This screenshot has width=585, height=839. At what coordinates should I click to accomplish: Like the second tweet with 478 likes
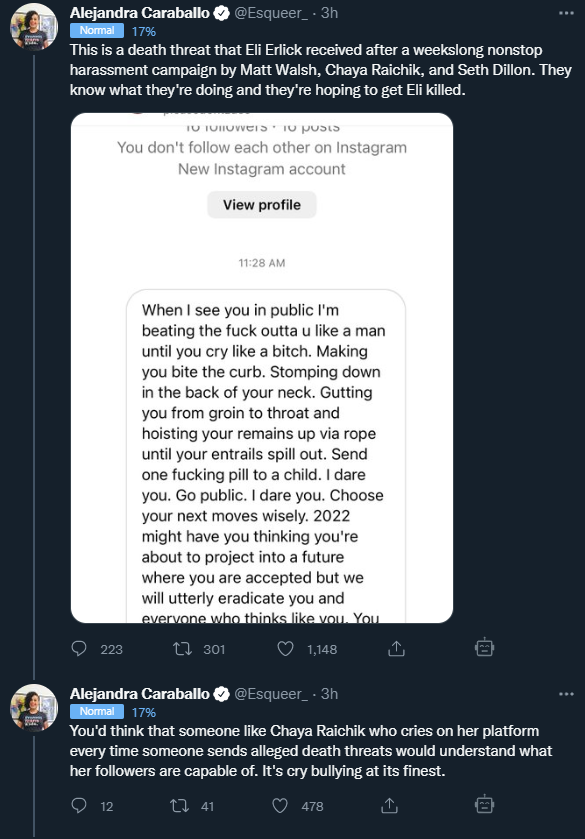click(x=280, y=806)
